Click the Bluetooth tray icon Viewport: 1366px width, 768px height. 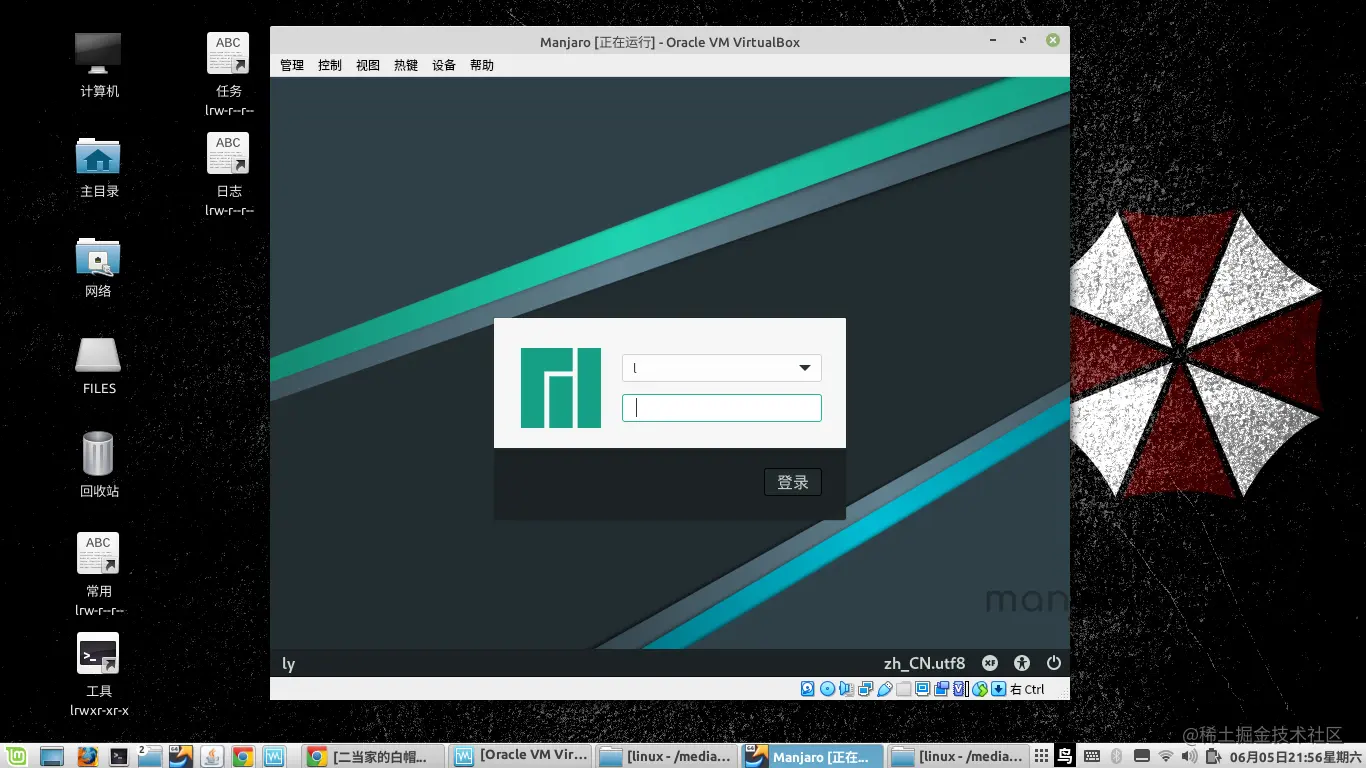1116,757
